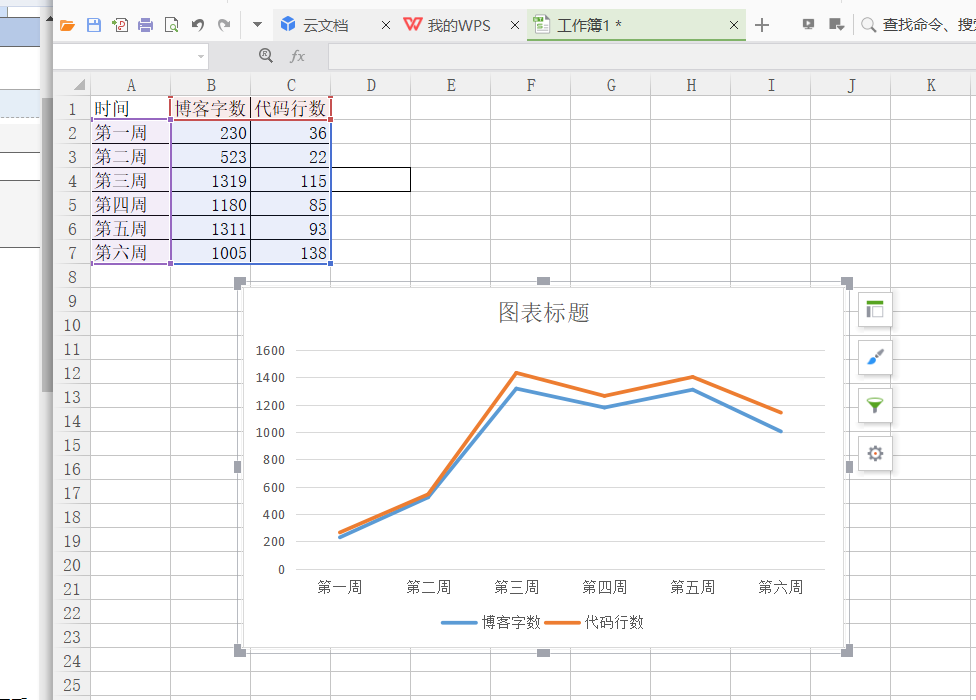Click the zoom magnifier next to fx
The width and height of the screenshot is (976, 700).
point(266,56)
